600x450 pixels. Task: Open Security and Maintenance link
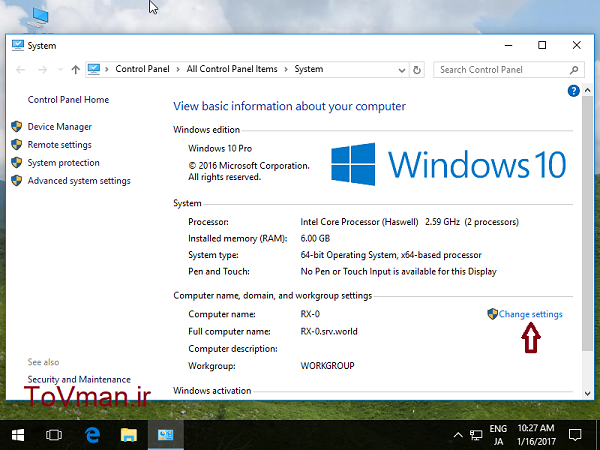[79, 380]
